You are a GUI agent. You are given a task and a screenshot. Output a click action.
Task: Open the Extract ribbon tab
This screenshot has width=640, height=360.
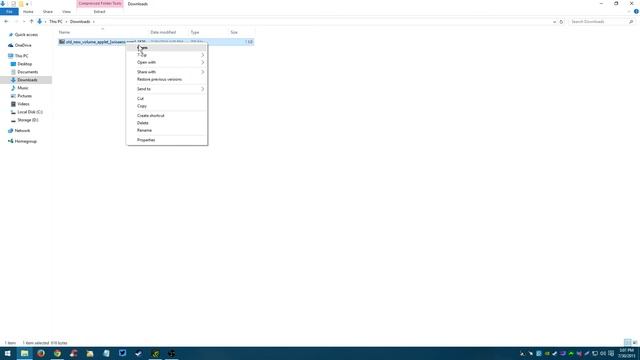click(x=99, y=12)
